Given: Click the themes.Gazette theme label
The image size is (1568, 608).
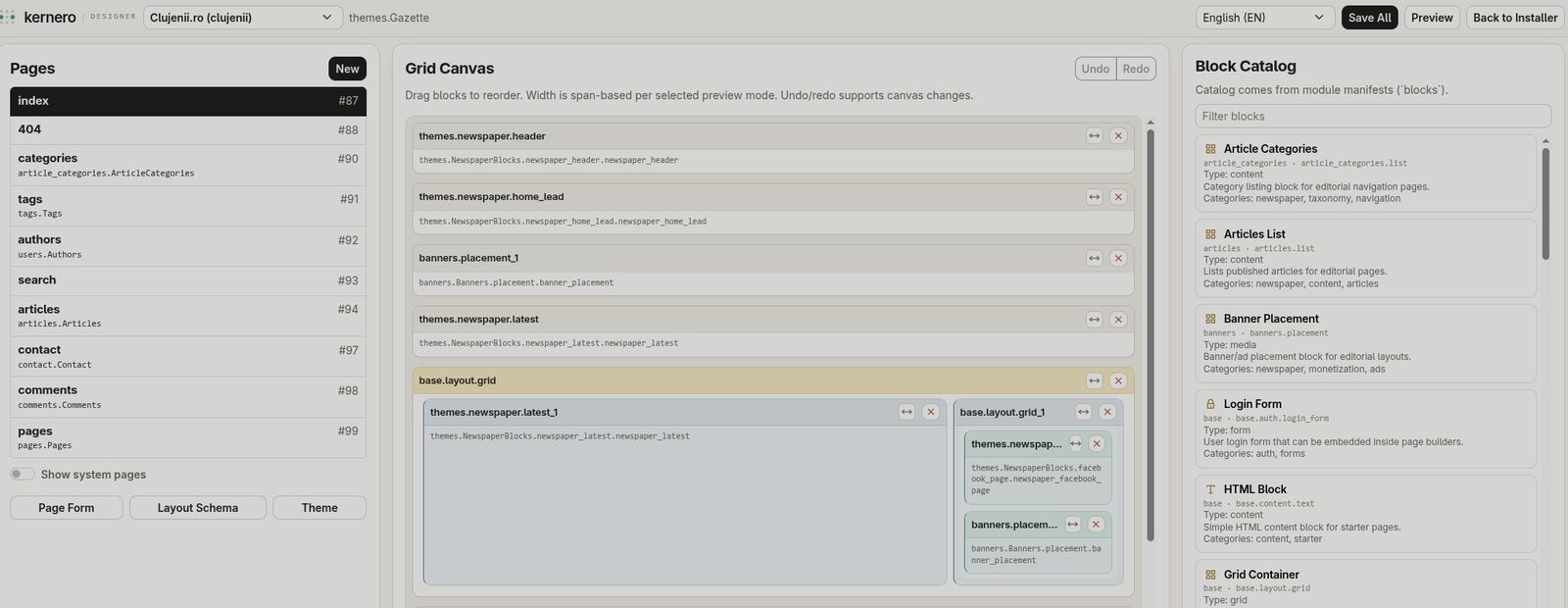Looking at the screenshot, I should [389, 18].
